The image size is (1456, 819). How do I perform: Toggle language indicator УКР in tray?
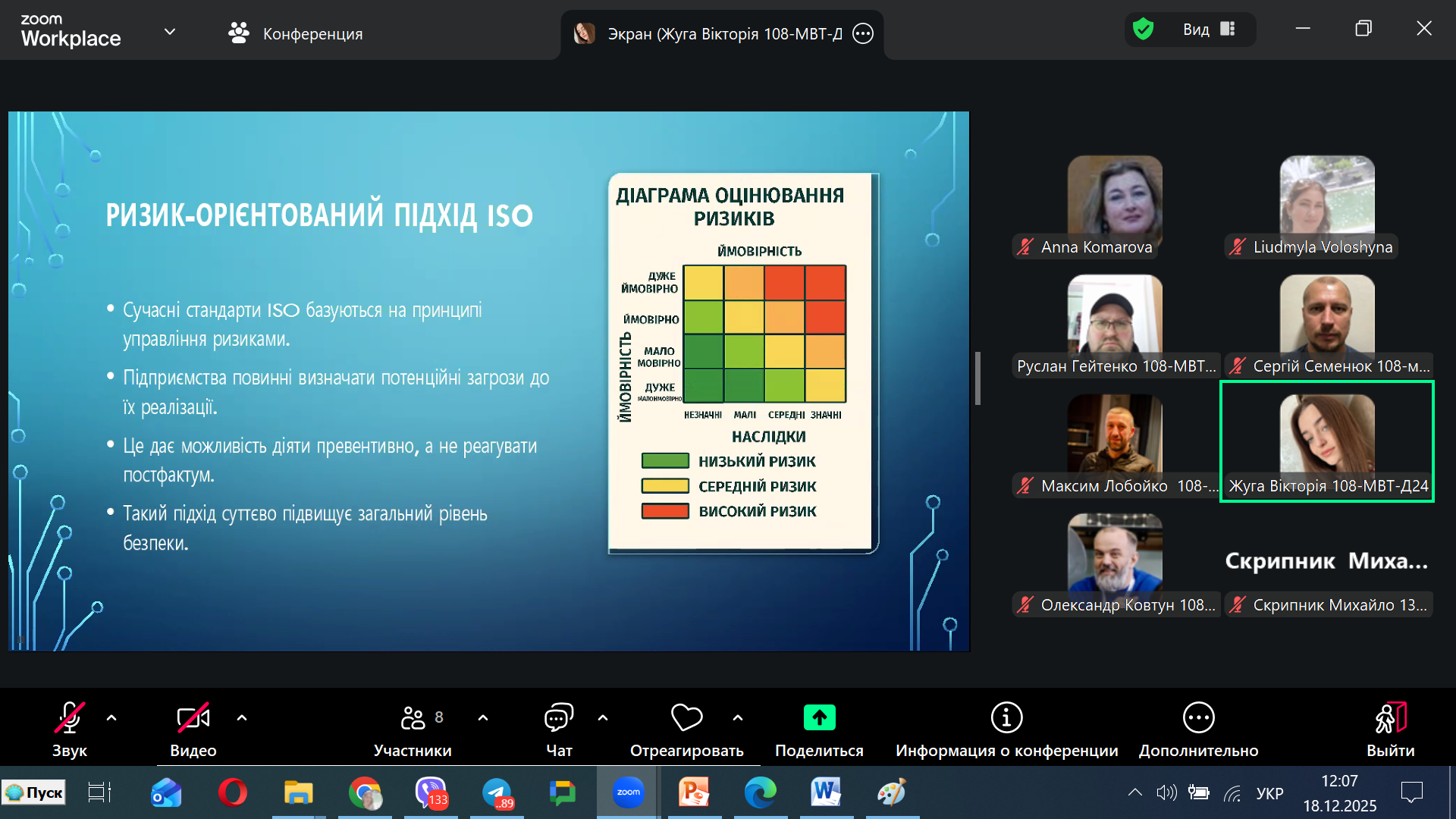1269,793
